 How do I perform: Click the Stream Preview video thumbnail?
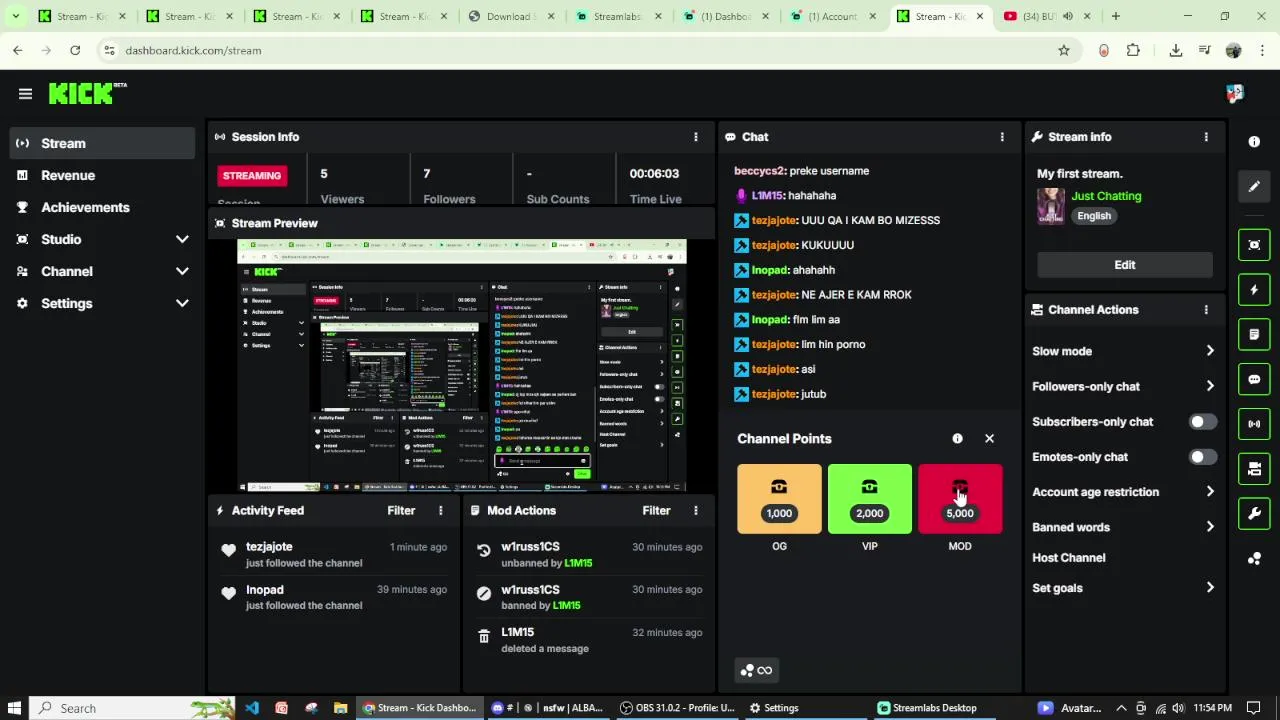click(462, 365)
